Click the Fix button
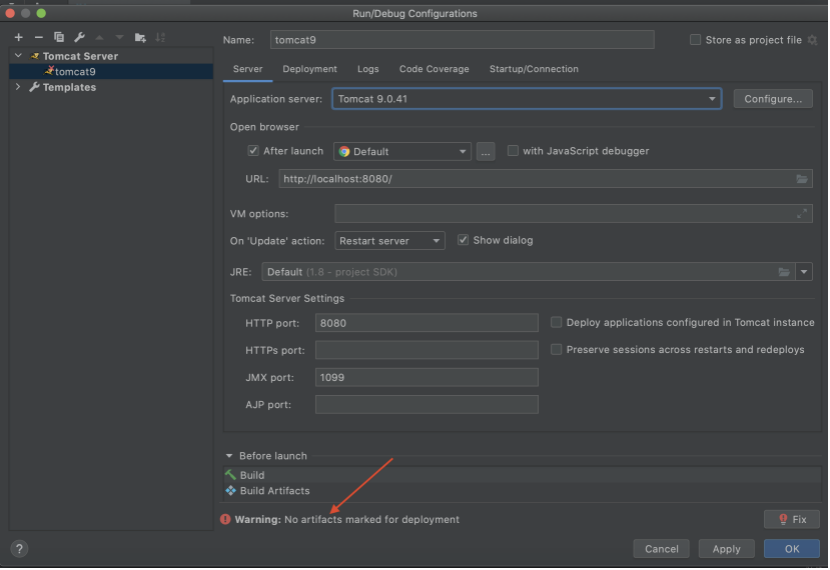The width and height of the screenshot is (830, 570). [x=792, y=519]
